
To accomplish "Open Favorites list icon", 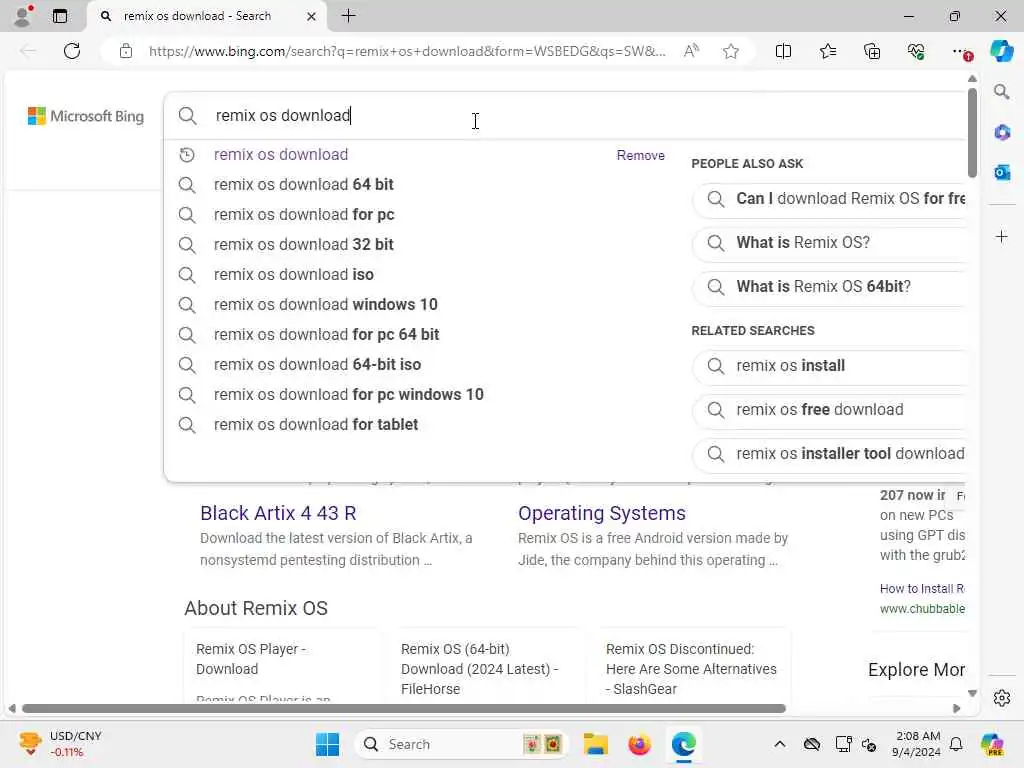I will click(x=827, y=51).
